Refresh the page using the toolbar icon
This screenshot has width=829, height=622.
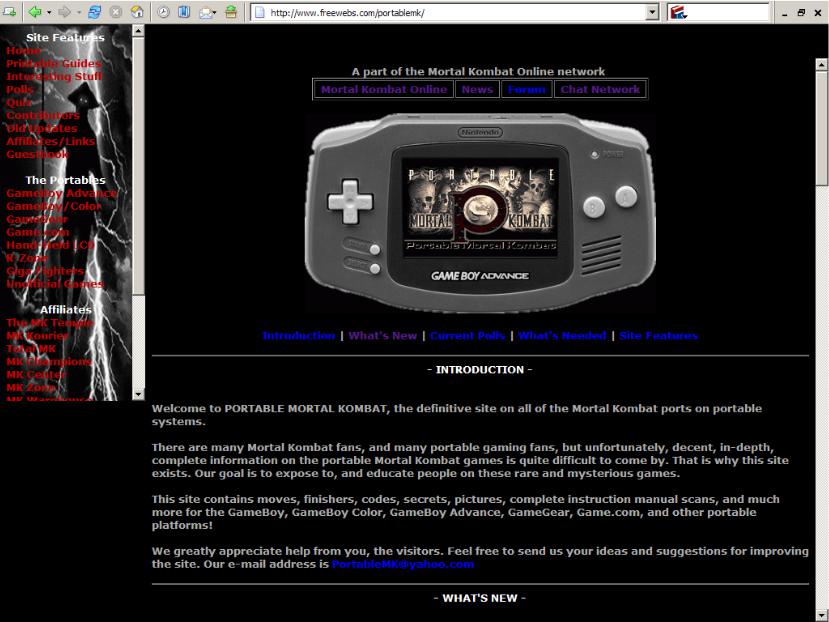click(x=94, y=12)
